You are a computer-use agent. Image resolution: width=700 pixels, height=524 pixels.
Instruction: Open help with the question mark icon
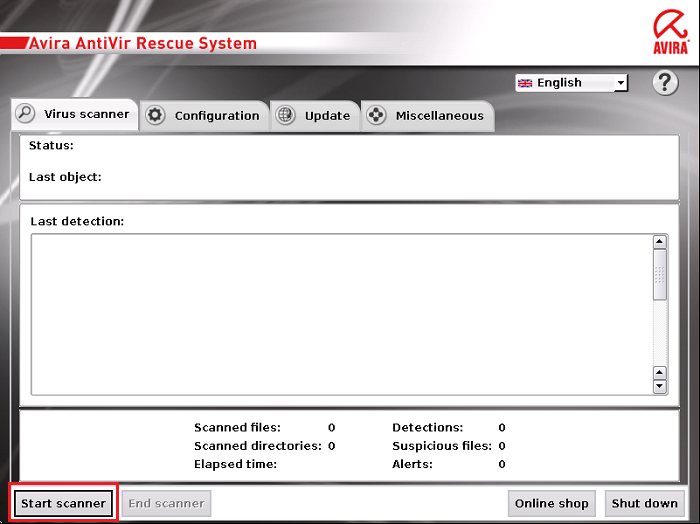pos(665,83)
